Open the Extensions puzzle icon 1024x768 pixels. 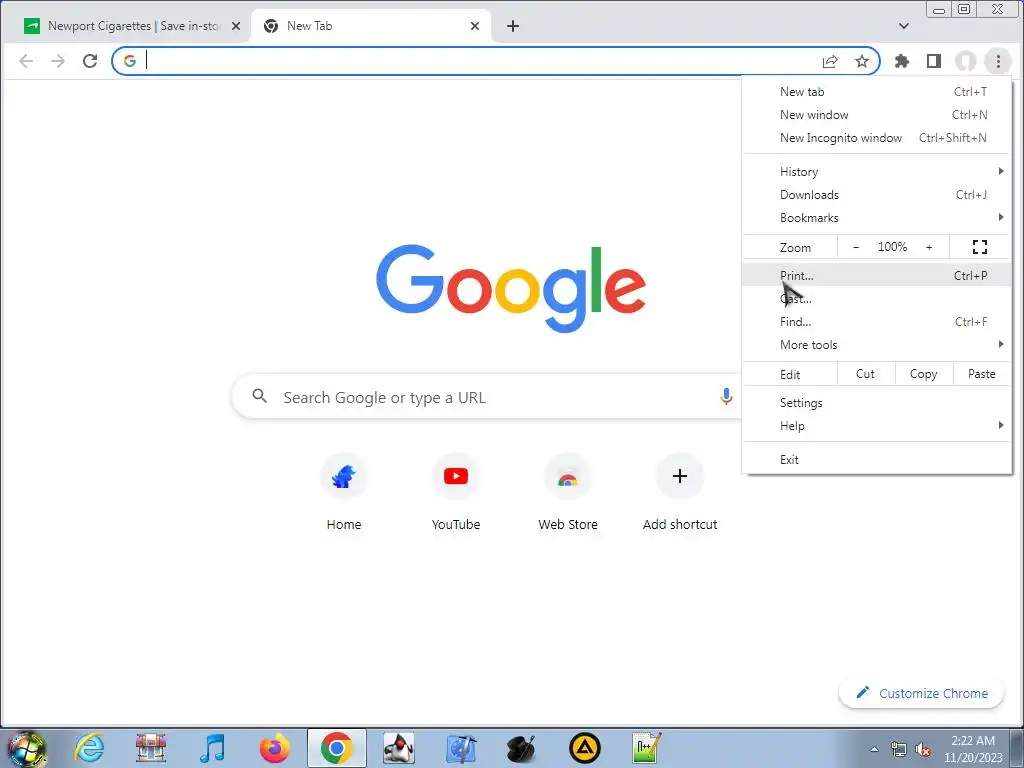902,61
